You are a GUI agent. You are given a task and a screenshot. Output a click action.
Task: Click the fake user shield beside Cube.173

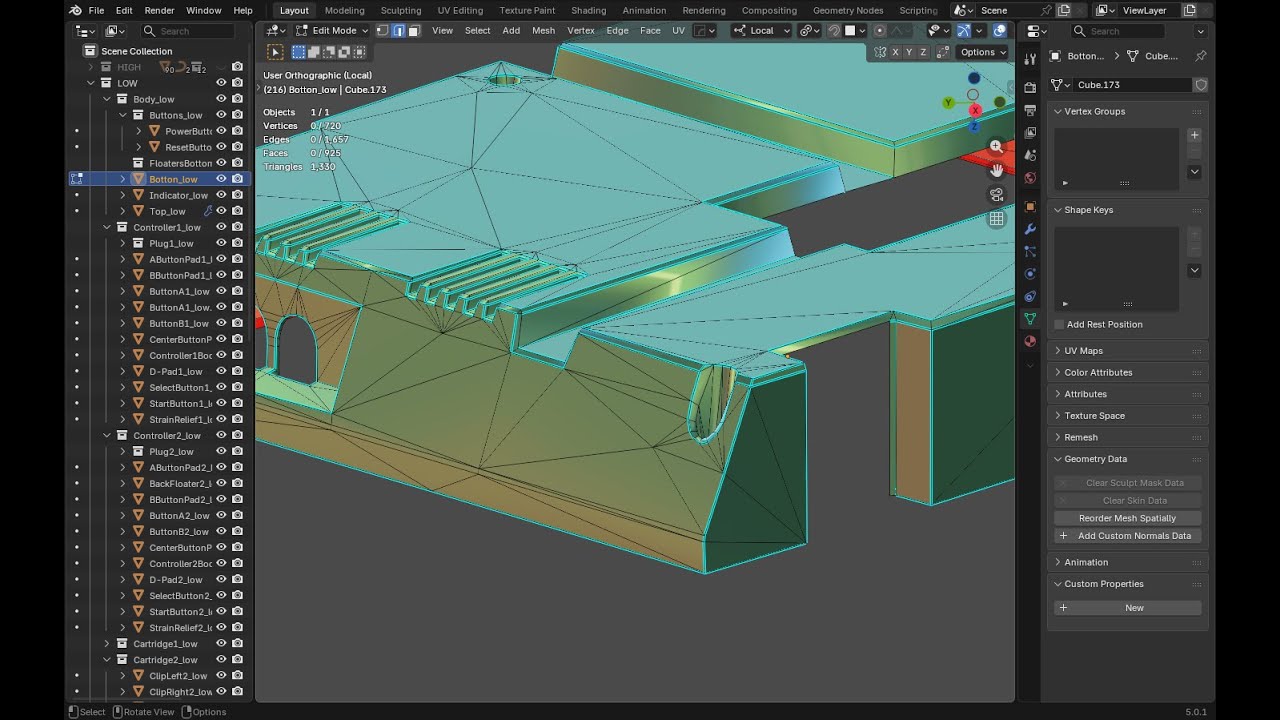tap(1201, 85)
